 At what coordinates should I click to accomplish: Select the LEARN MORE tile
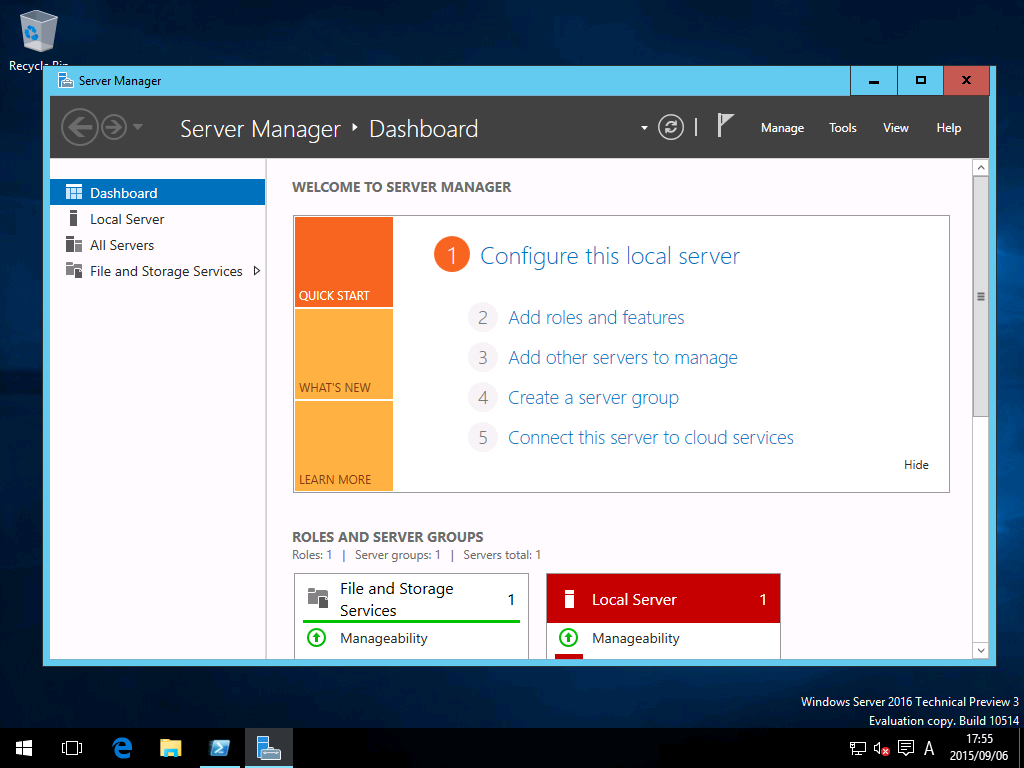(344, 446)
